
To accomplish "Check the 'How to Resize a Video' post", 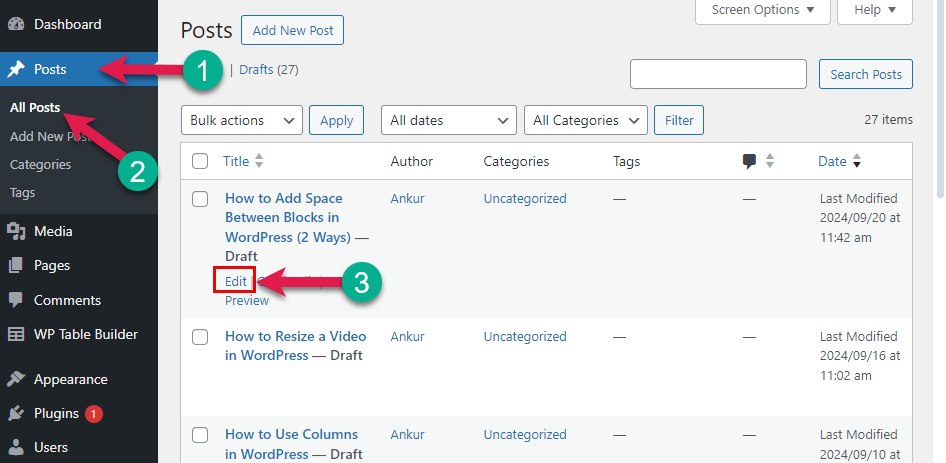I will coord(200,337).
